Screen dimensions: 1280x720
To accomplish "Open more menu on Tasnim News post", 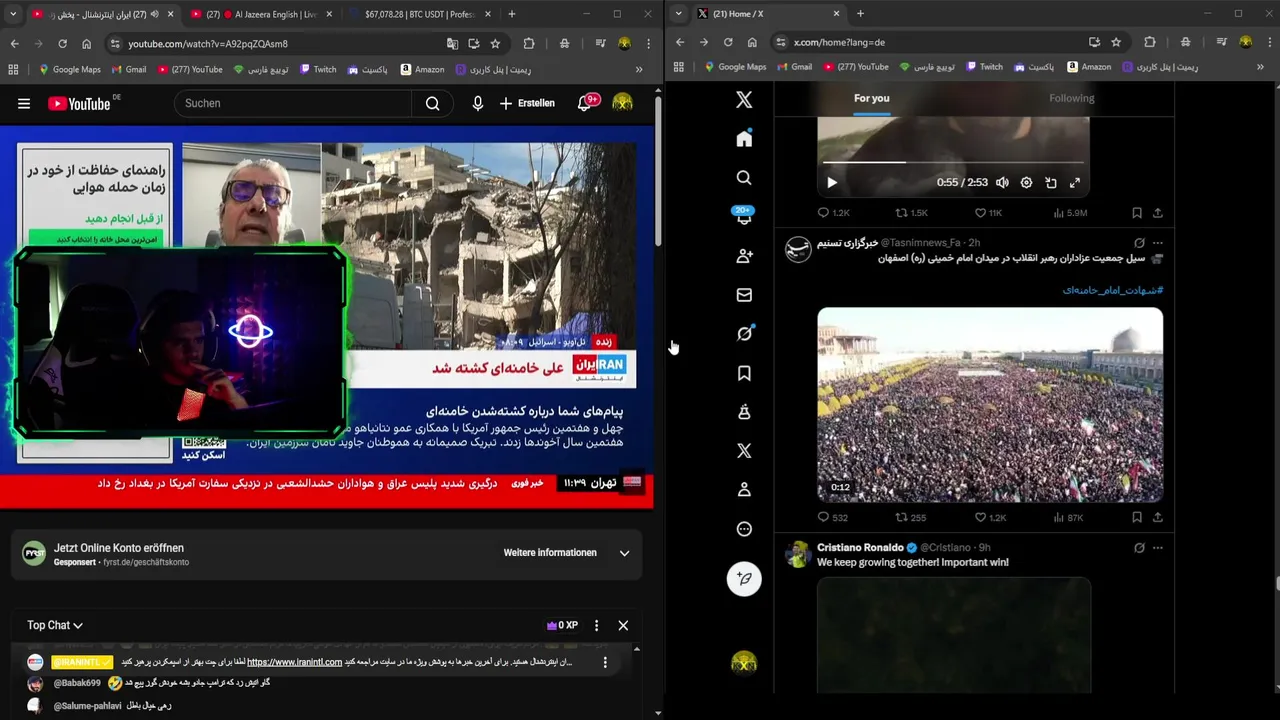I will 1158,243.
